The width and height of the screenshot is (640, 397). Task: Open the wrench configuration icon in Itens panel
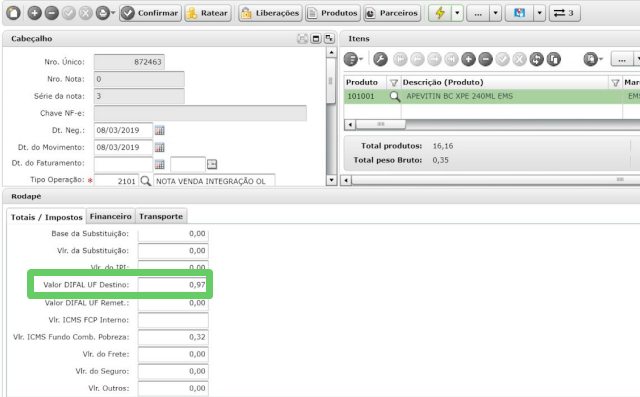tap(380, 59)
